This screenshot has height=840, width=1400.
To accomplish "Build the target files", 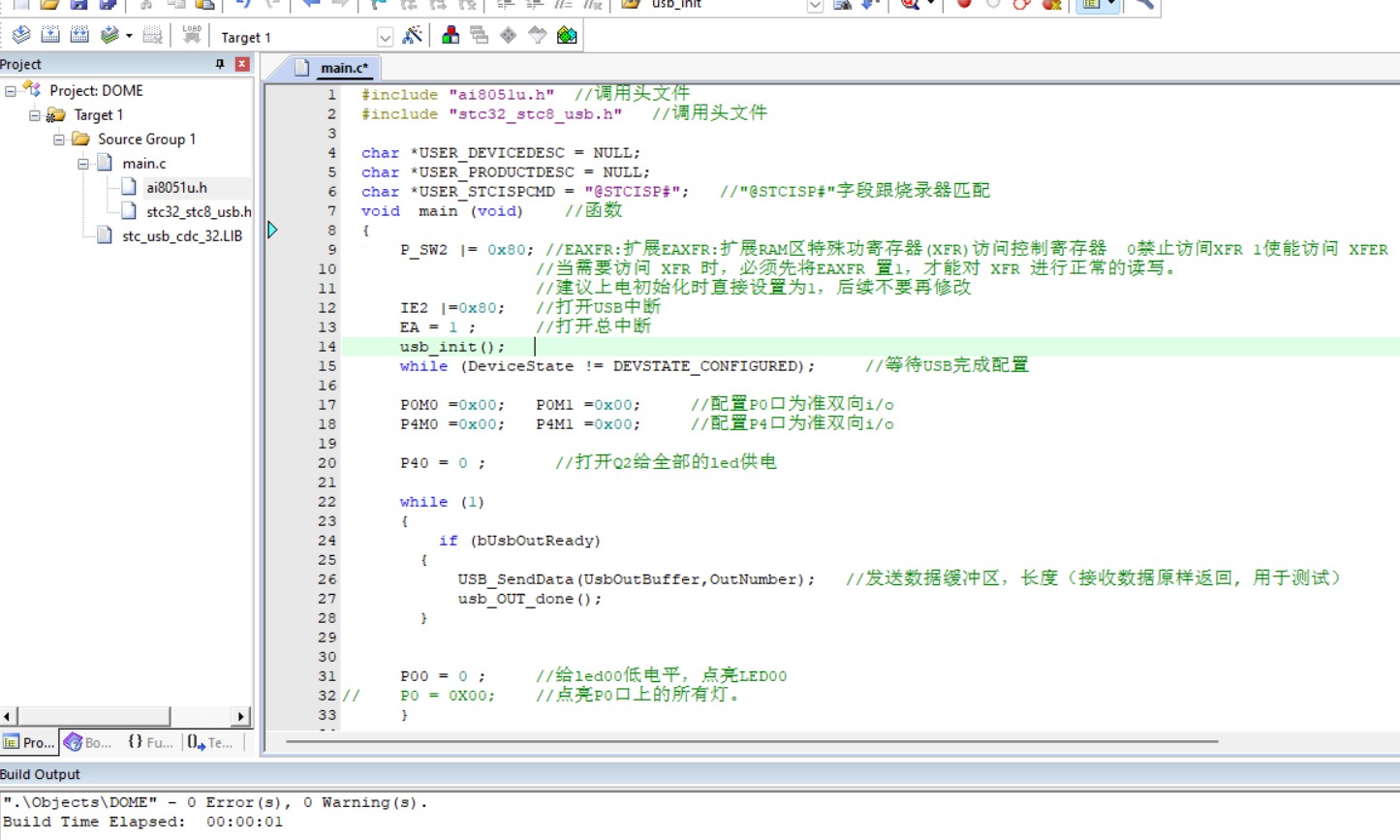I will 50,36.
